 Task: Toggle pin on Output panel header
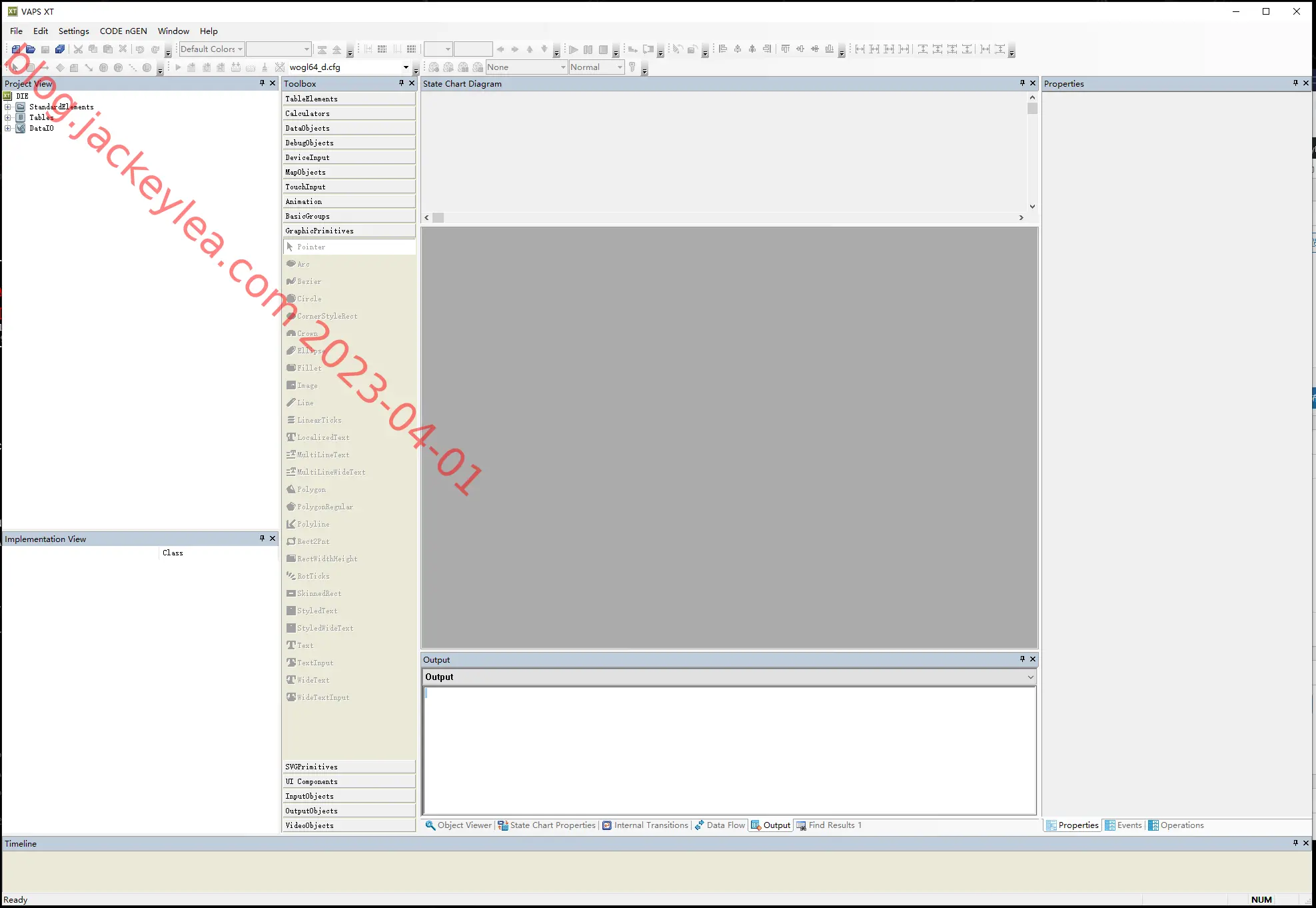(1022, 659)
